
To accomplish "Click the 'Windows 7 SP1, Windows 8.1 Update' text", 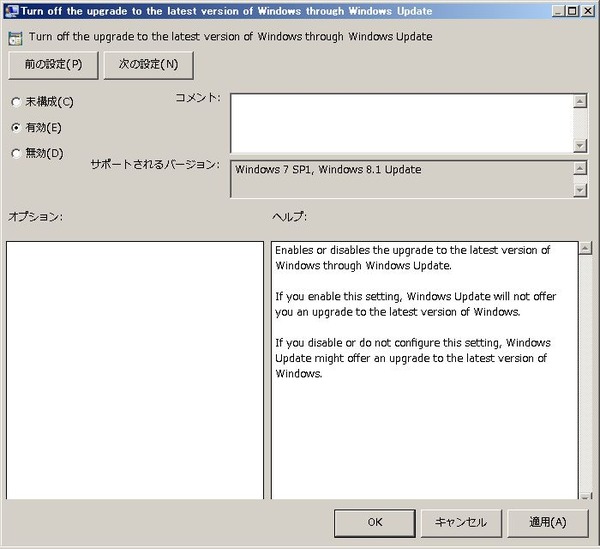I will coord(328,169).
